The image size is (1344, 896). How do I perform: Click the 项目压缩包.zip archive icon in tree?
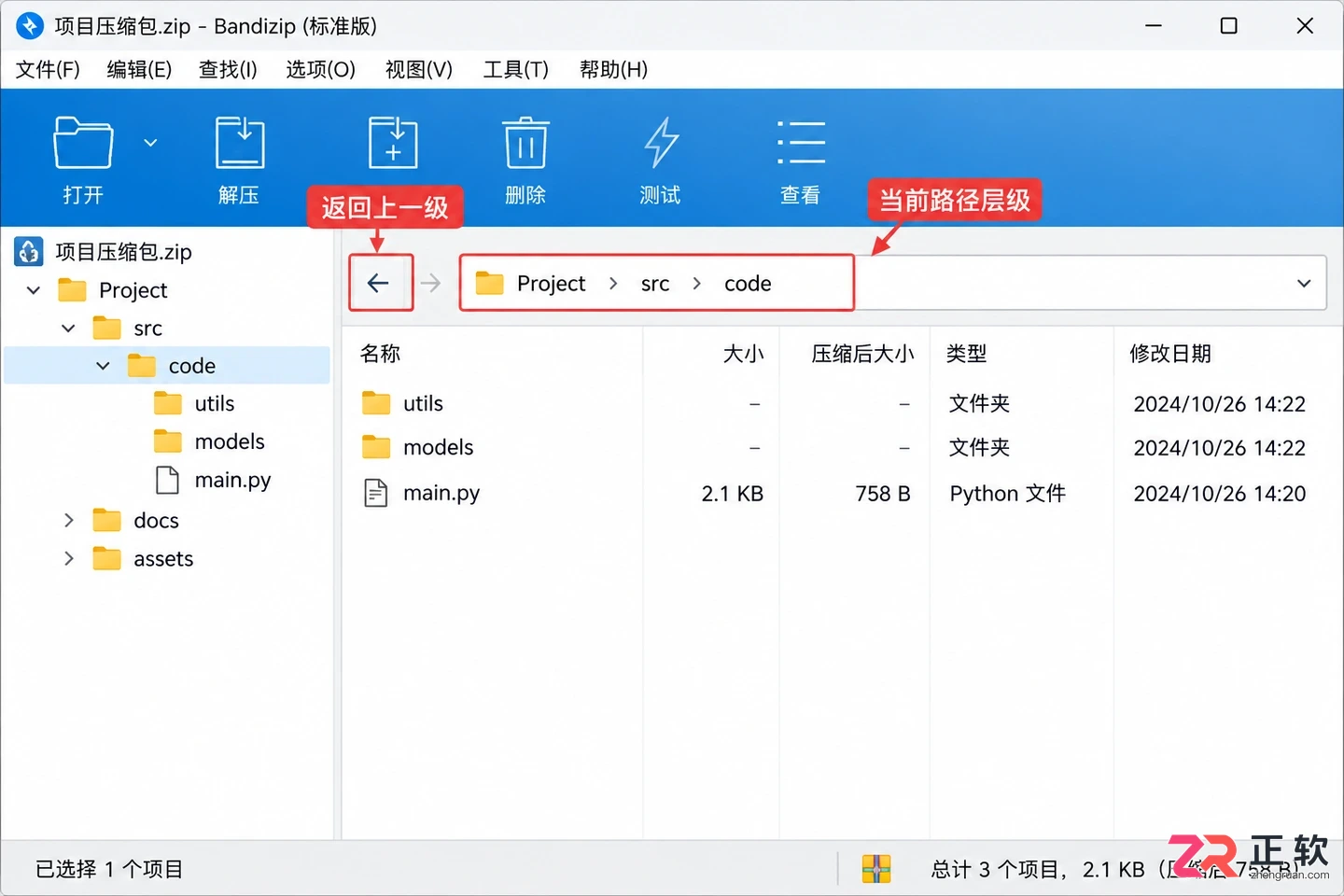click(x=29, y=251)
